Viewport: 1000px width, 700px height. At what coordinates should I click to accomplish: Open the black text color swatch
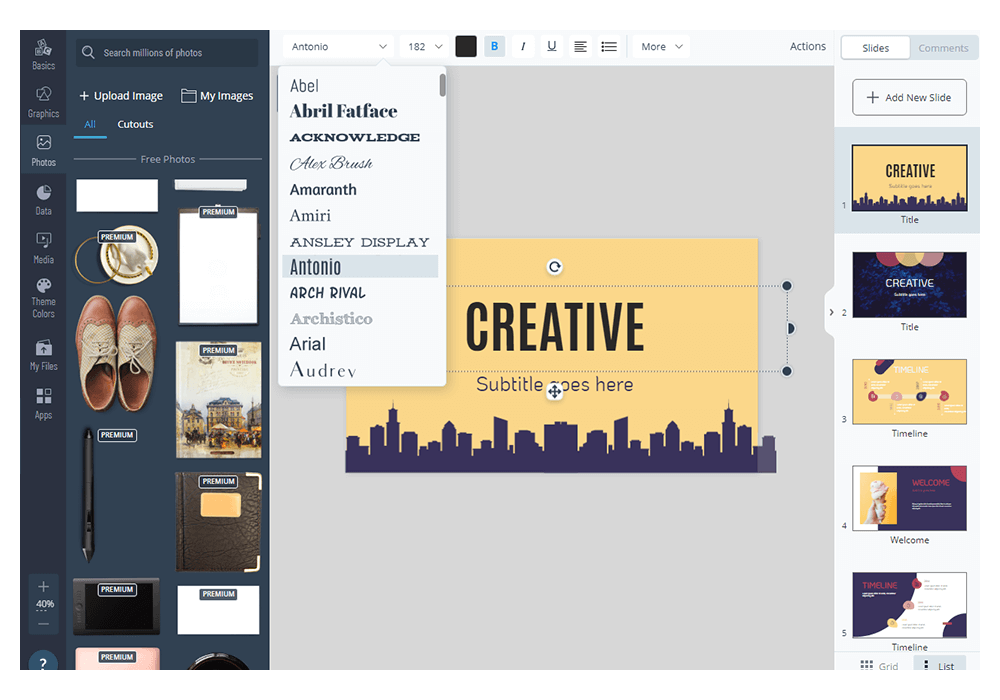tap(466, 47)
